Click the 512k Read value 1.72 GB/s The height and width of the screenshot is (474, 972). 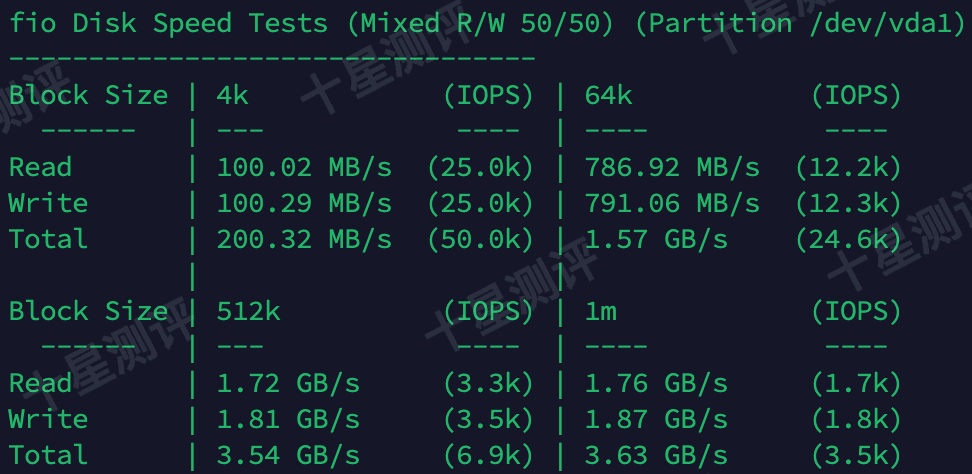click(x=288, y=383)
